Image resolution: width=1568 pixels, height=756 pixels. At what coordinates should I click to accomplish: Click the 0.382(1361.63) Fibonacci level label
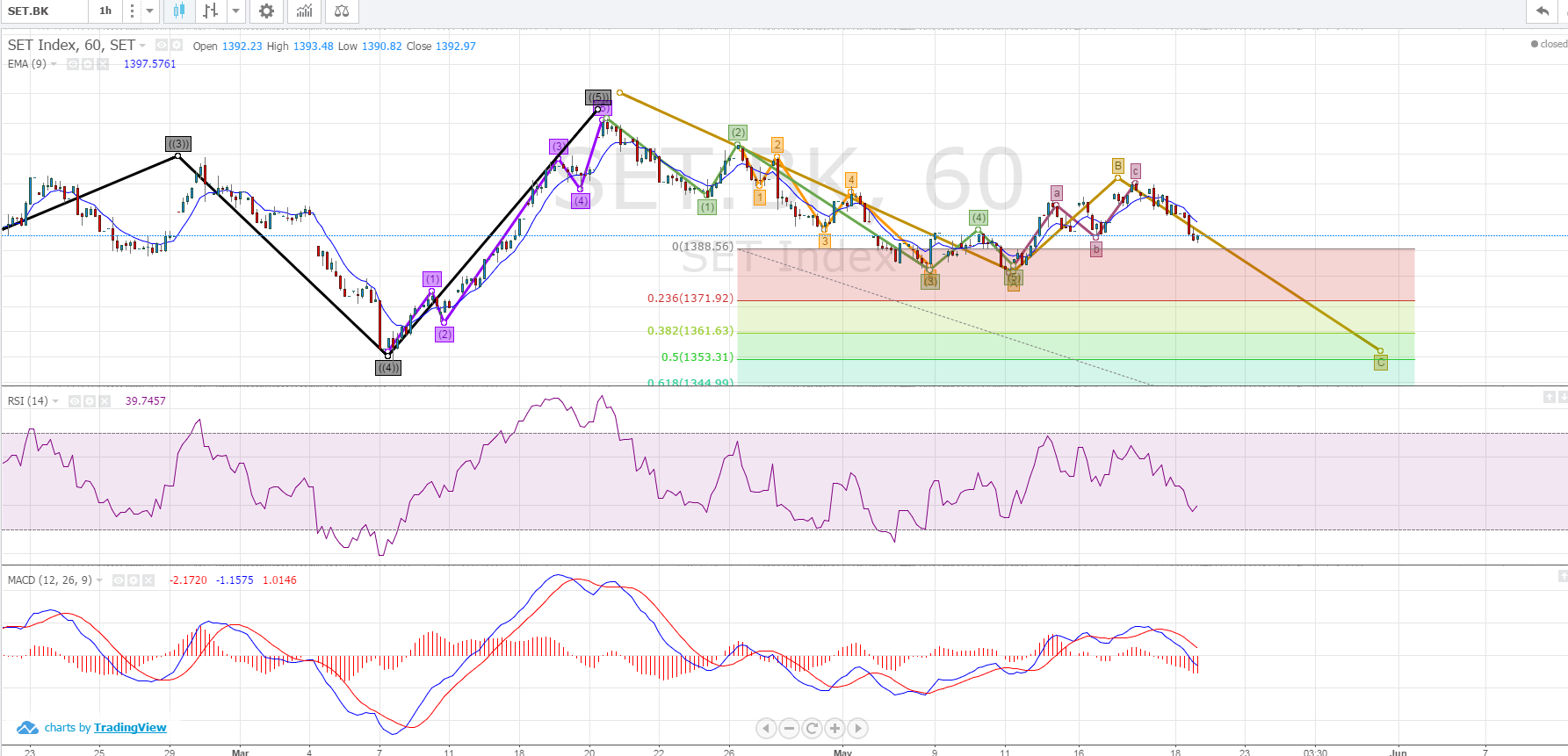[x=690, y=331]
